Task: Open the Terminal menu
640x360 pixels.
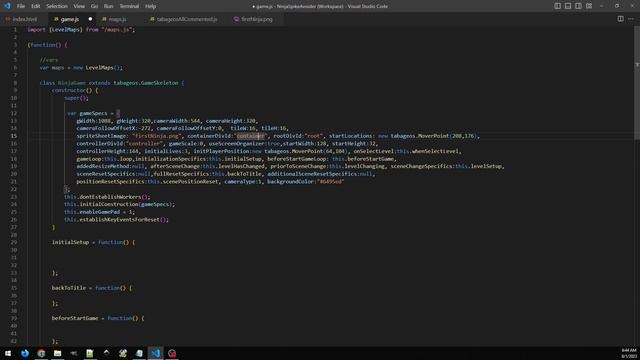Action: [129, 6]
